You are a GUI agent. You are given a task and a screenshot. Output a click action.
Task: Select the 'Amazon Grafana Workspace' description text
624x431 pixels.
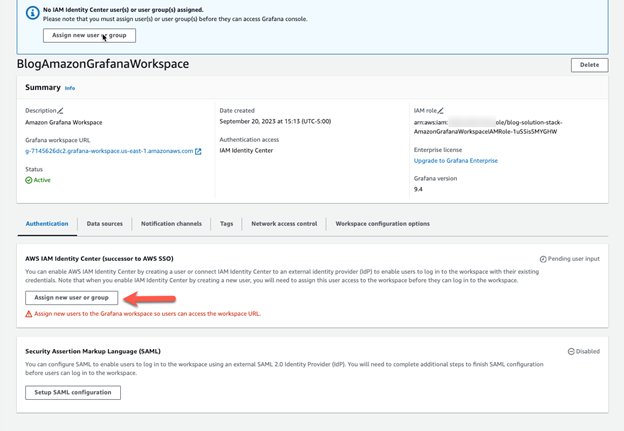pos(64,123)
